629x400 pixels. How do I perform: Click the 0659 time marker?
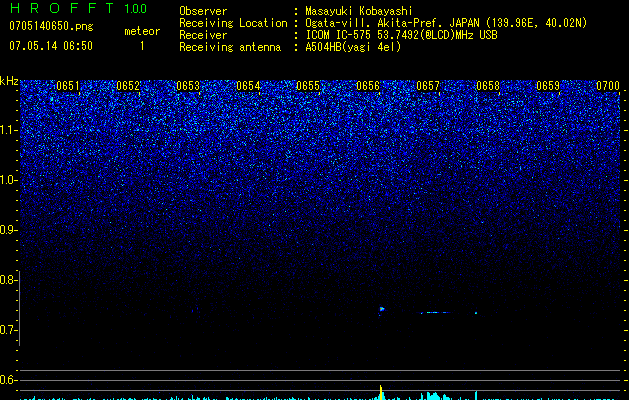[548, 86]
